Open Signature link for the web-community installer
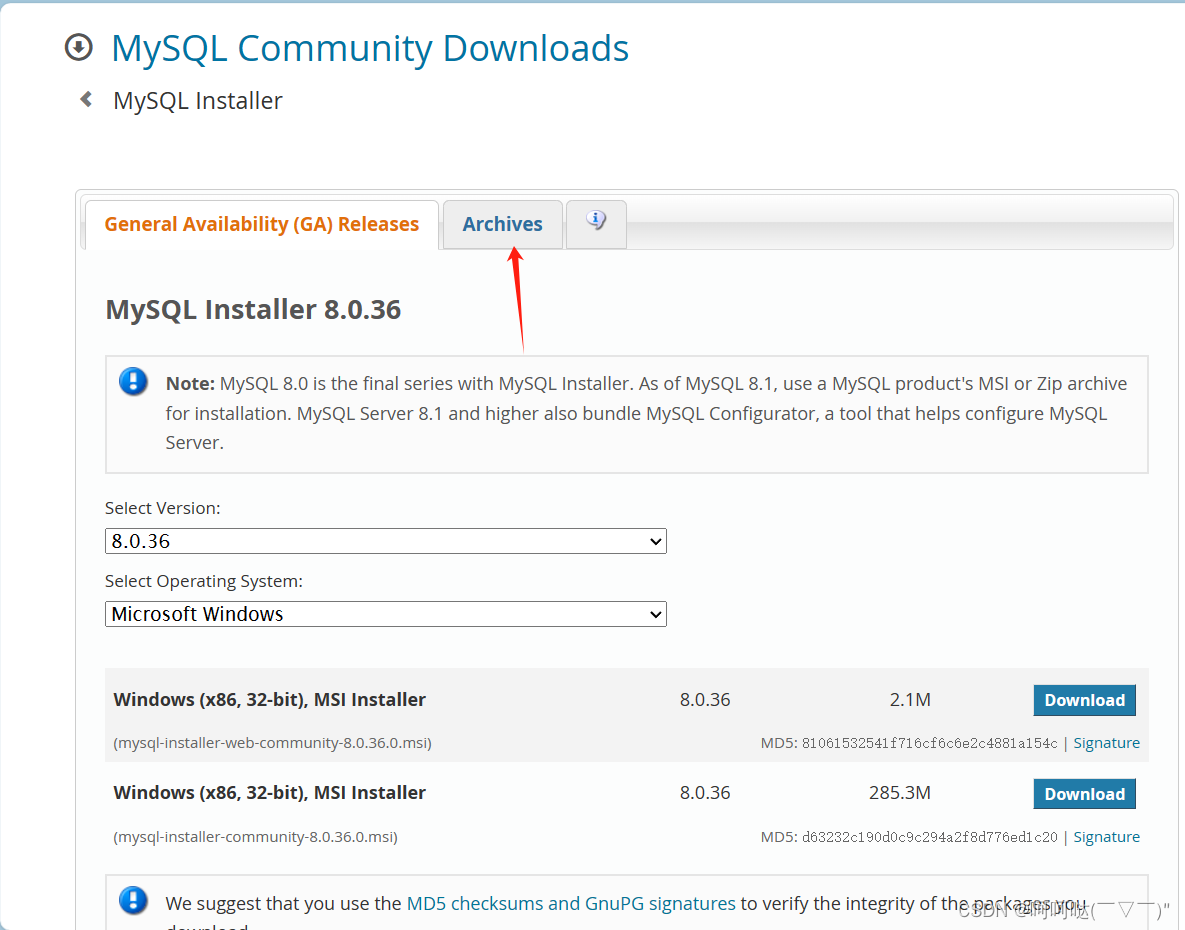1185x930 pixels. point(1106,743)
